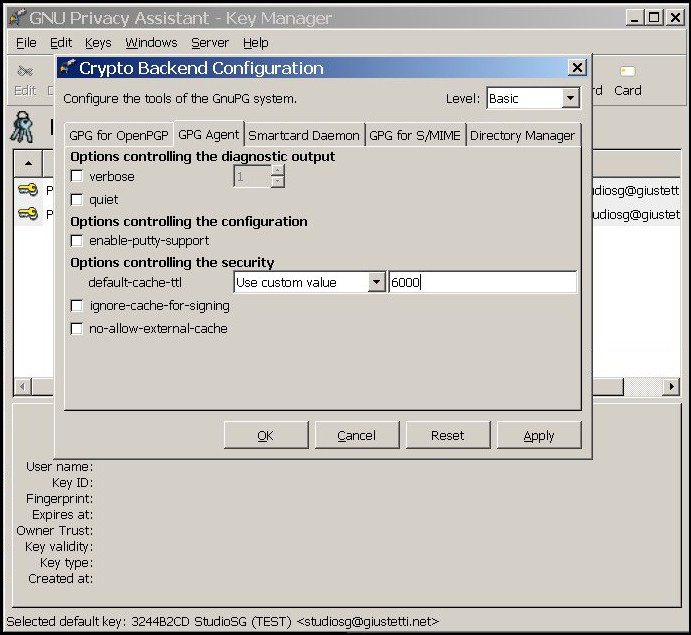
Task: Open the Help menu
Action: tap(256, 43)
